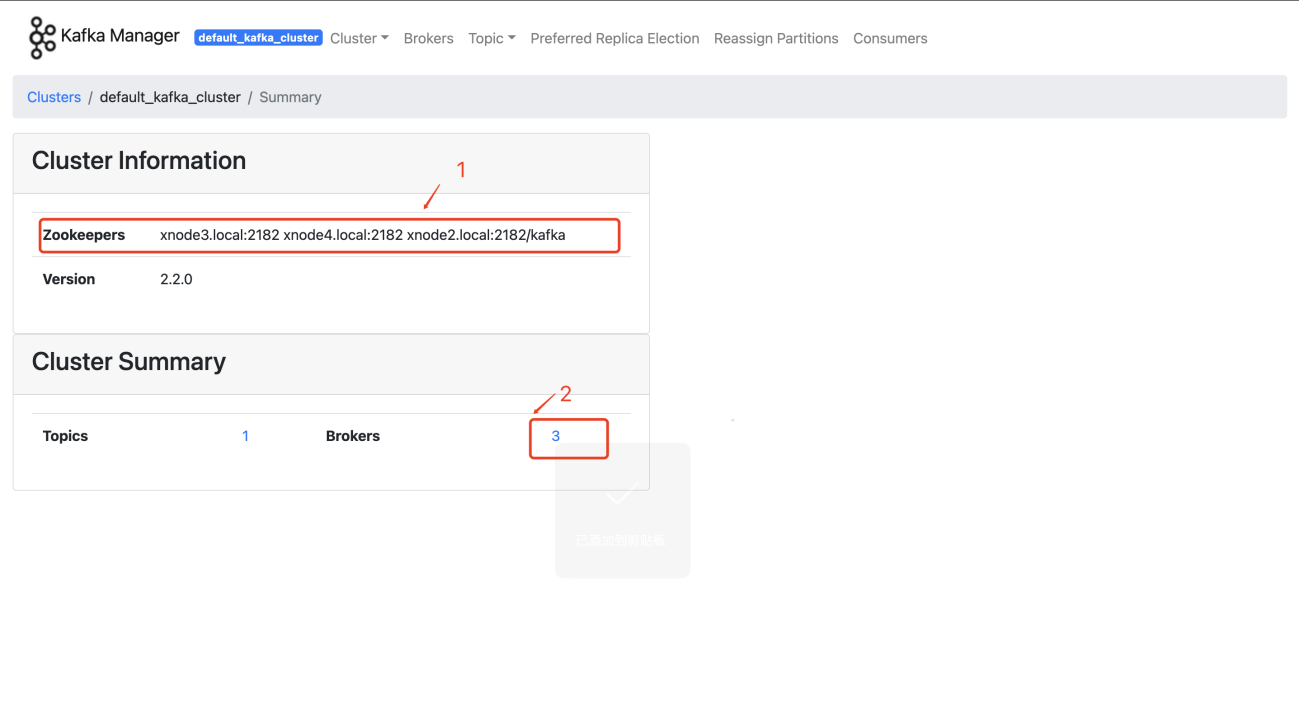Select default_kafka_cluster breadcrumb text

pos(170,97)
